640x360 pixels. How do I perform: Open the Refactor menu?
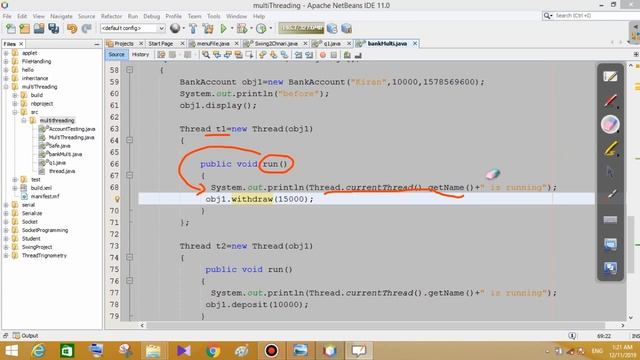tap(111, 16)
